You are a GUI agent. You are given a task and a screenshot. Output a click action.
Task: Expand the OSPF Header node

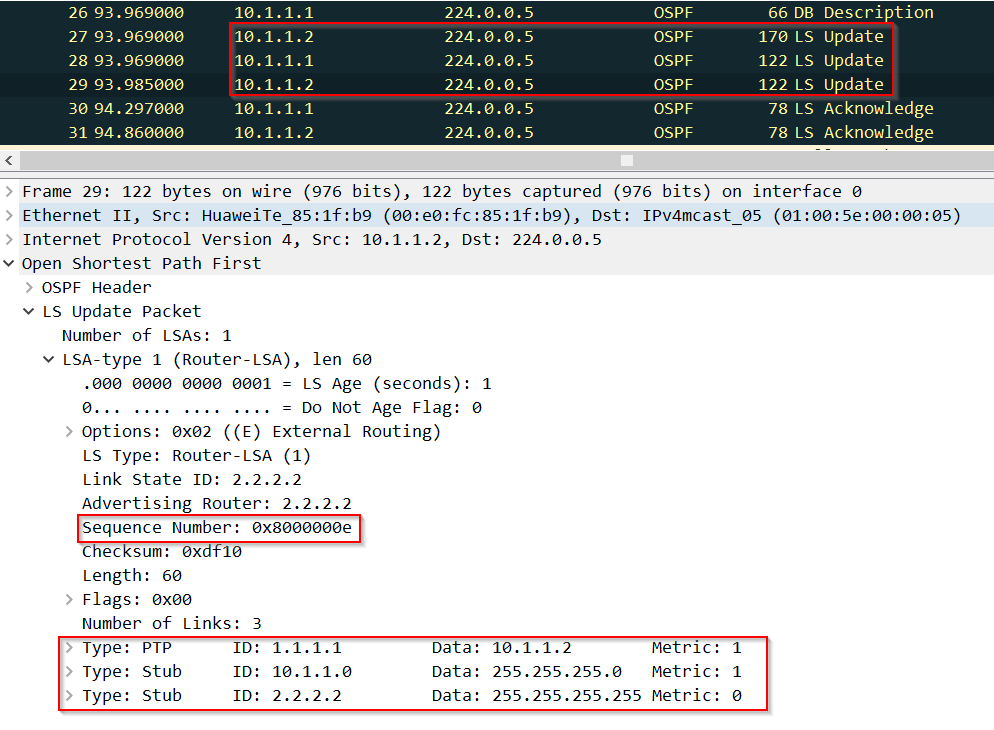click(x=29, y=288)
